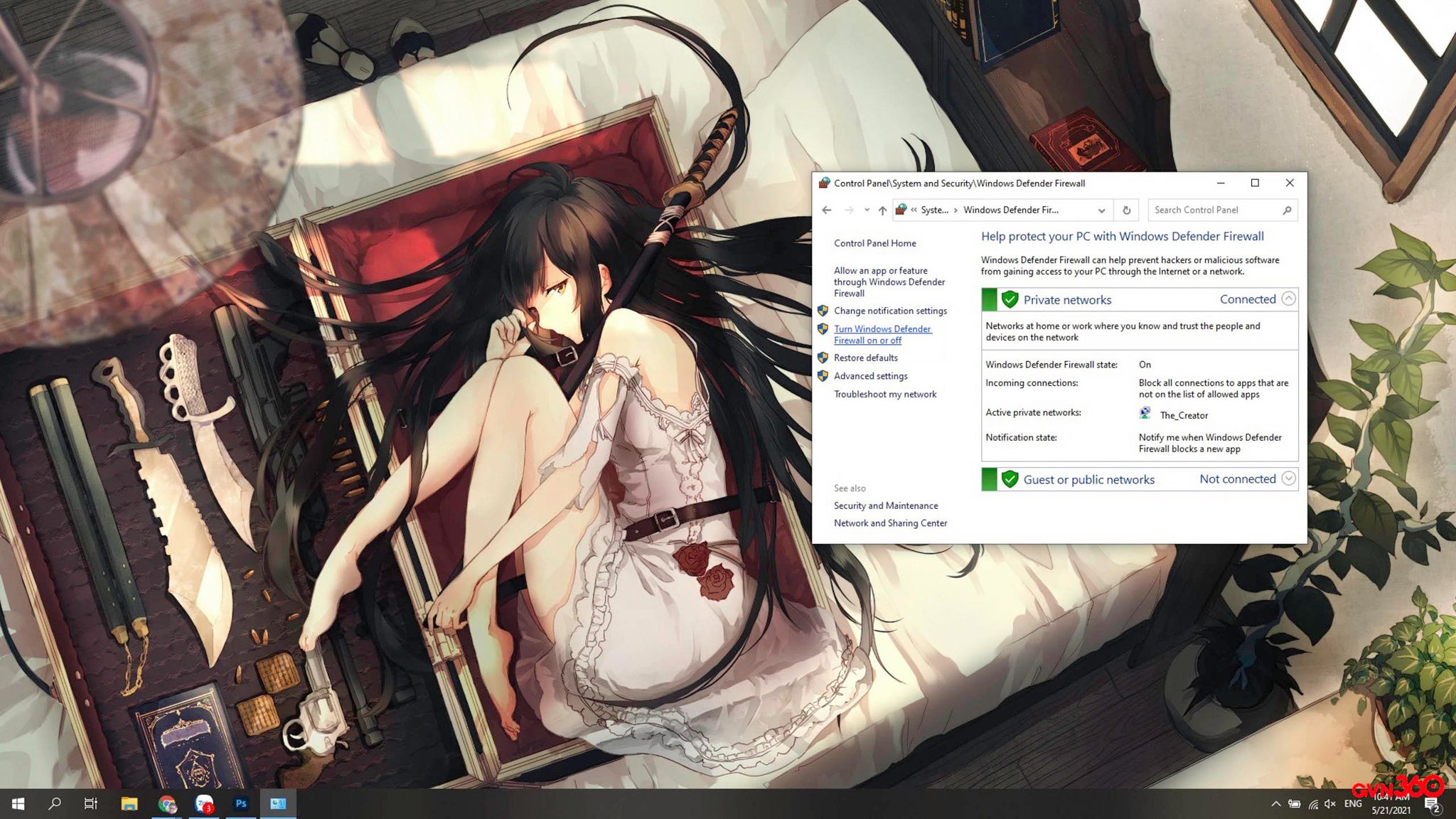Open the Recent locations dropdown arrow
The image size is (1456, 819).
(867, 210)
